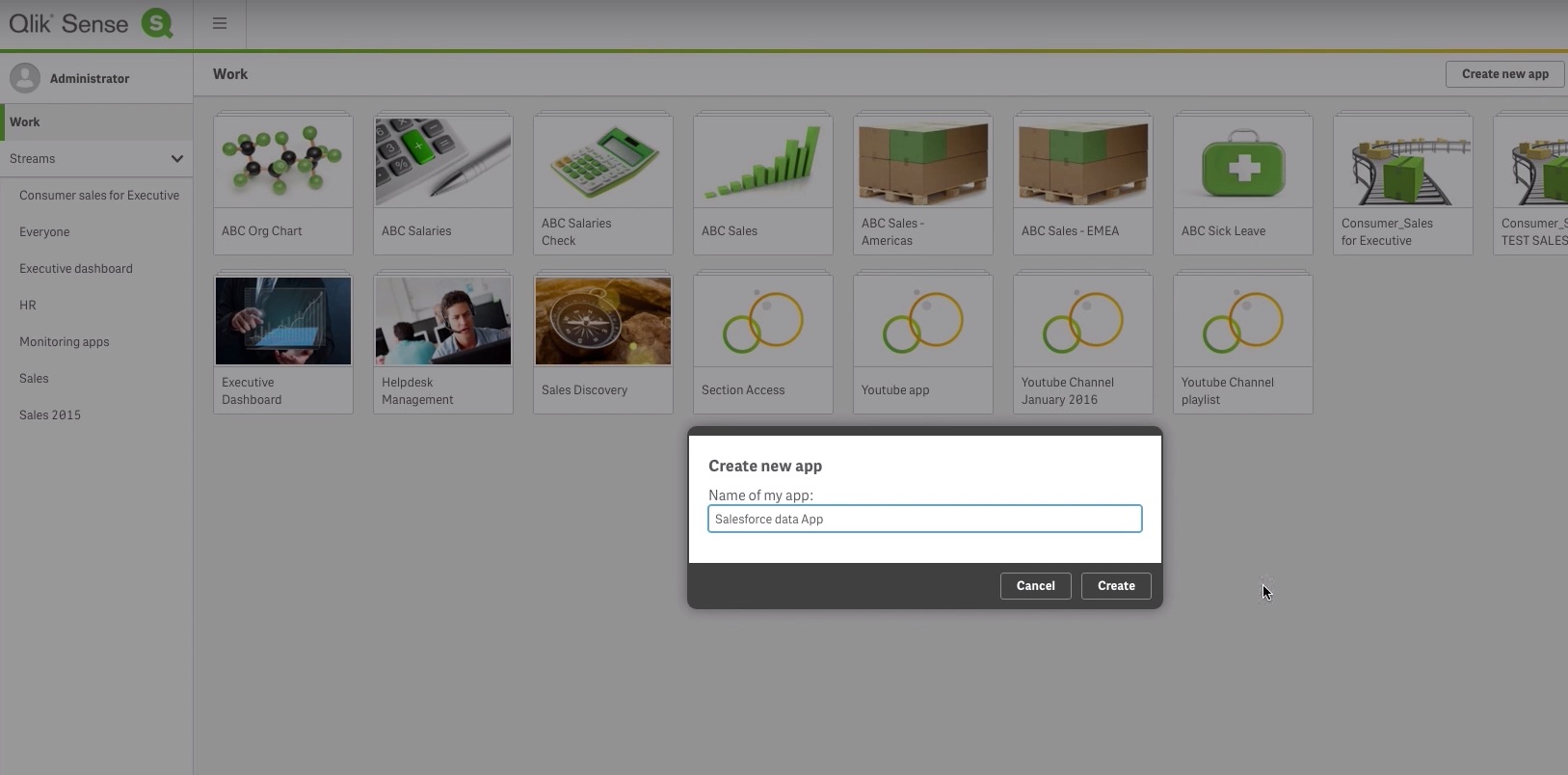
Task: Click Create new app button at top
Action: (x=1504, y=74)
